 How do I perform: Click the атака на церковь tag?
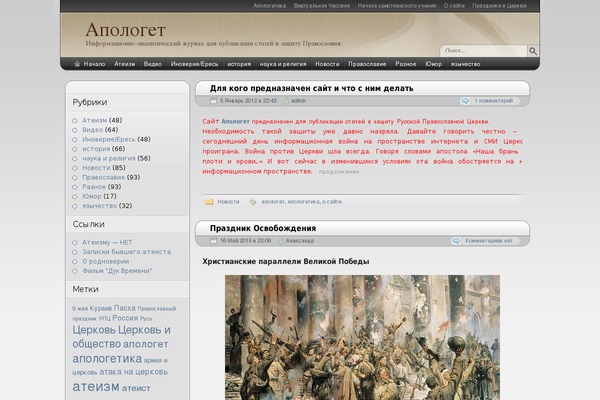[134, 372]
